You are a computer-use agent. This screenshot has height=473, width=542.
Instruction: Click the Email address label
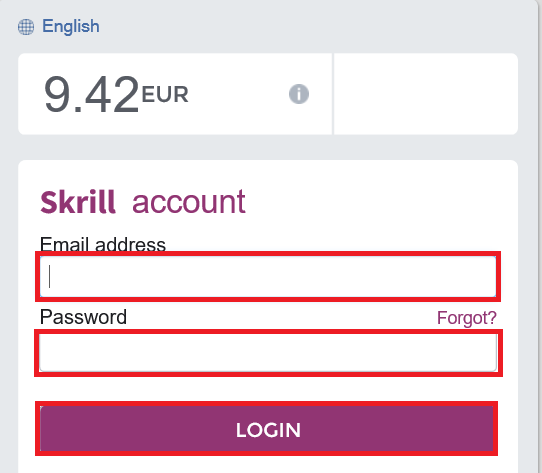103,244
